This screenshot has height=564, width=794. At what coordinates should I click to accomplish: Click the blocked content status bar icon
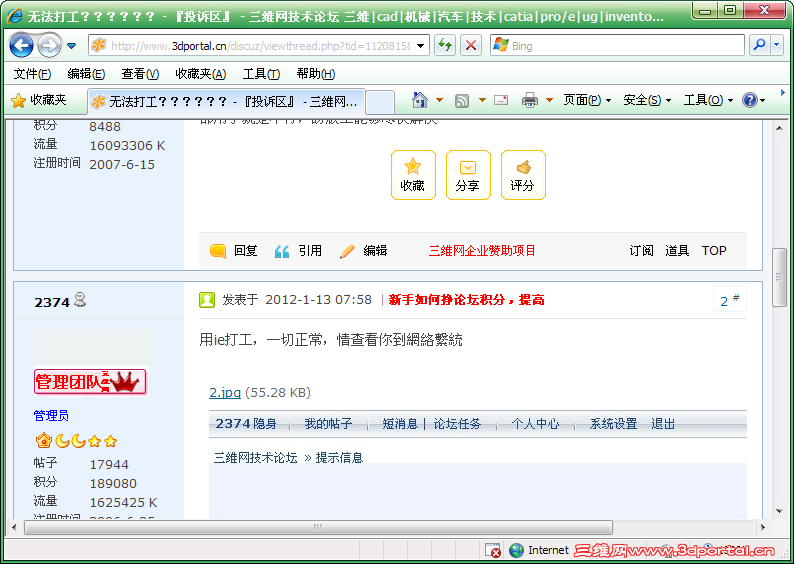493,550
